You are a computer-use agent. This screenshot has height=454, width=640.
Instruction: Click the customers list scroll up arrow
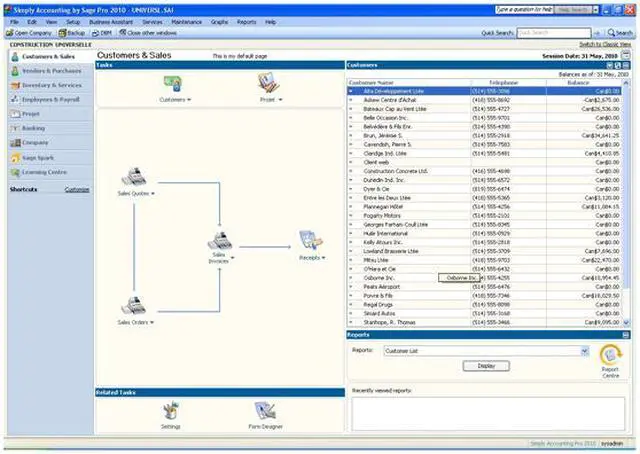(x=627, y=83)
